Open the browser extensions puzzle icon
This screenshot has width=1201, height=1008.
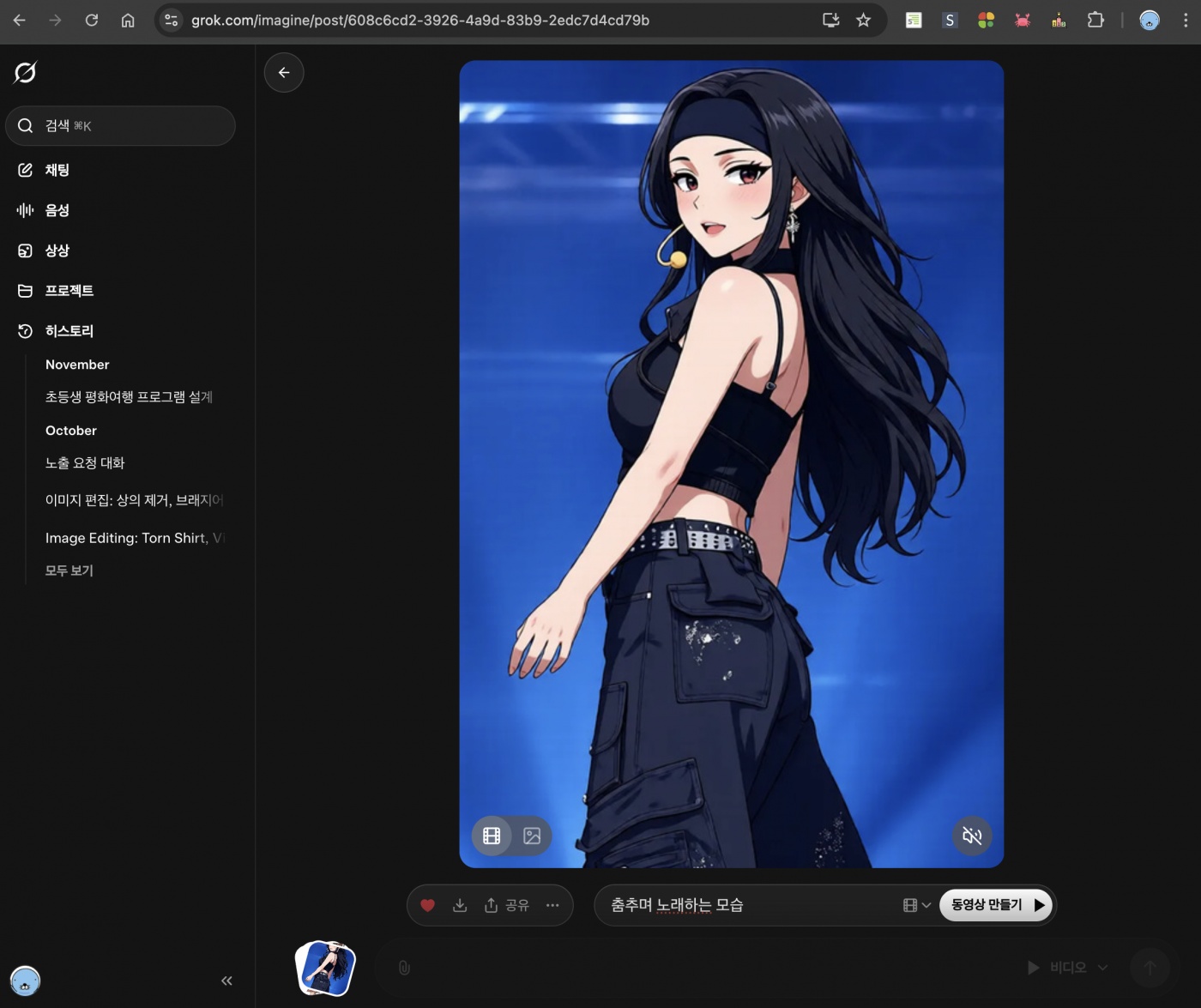[1095, 20]
